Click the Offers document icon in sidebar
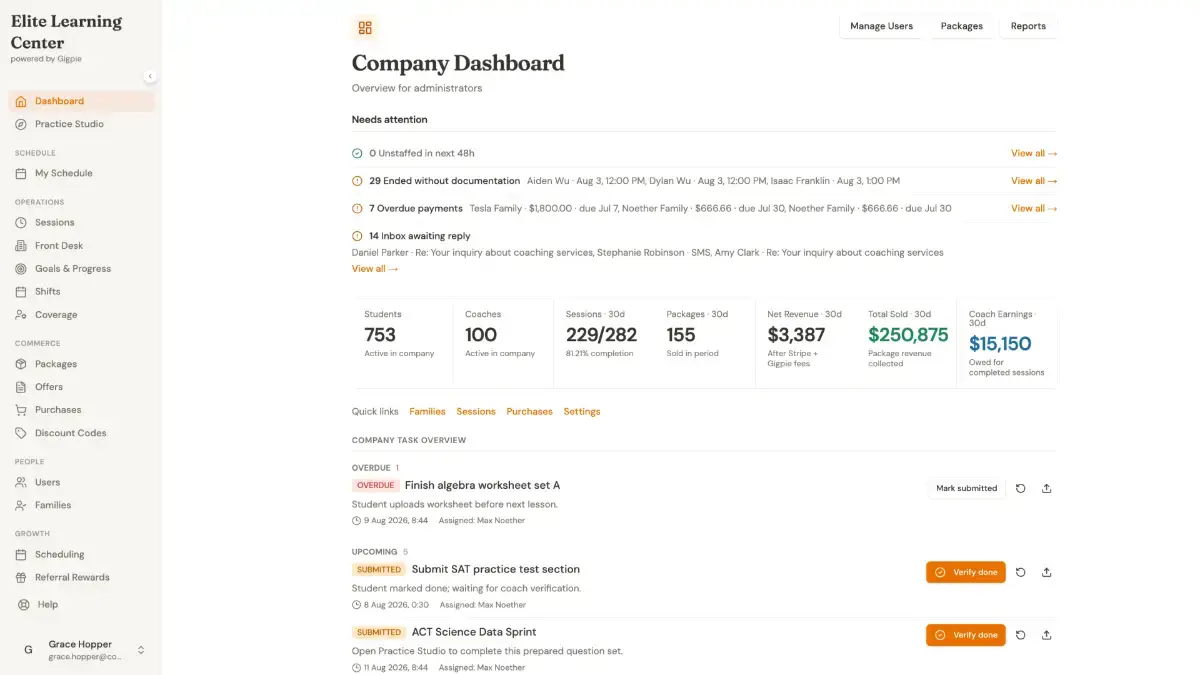 [21, 387]
